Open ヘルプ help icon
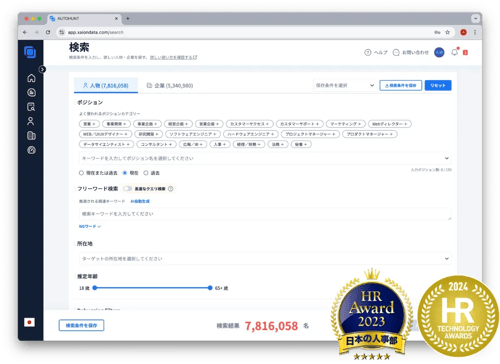Viewport: 500px width, 364px height. coord(367,52)
